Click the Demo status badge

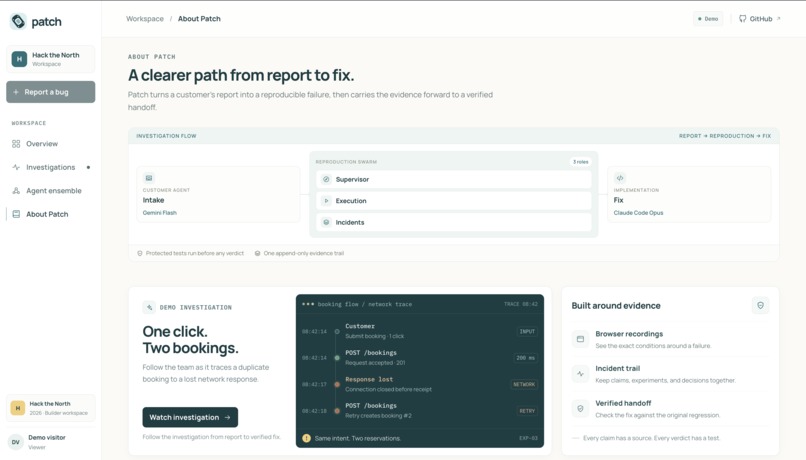pyautogui.click(x=708, y=19)
